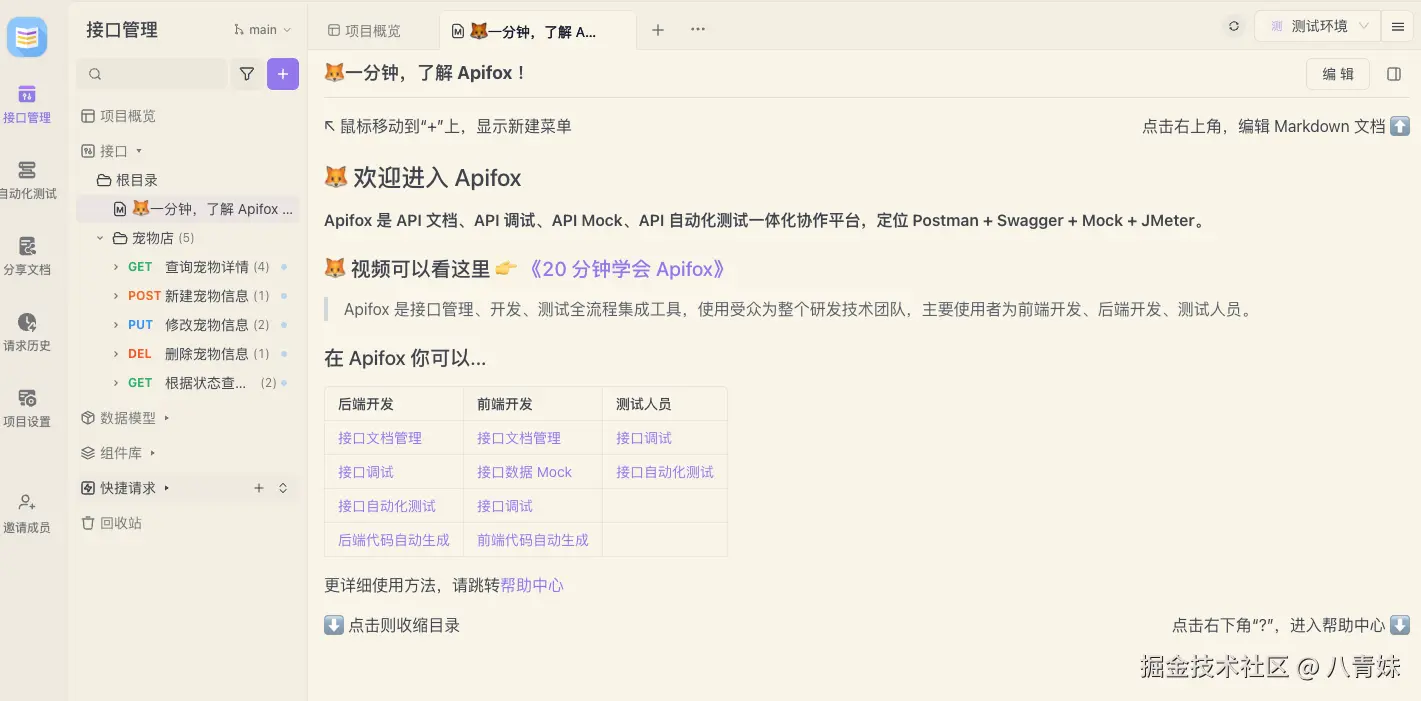Viewport: 1421px width, 701px height.
Task: Open the 《20 分钟学会 Apifox》 link
Action: pyautogui.click(x=626, y=269)
